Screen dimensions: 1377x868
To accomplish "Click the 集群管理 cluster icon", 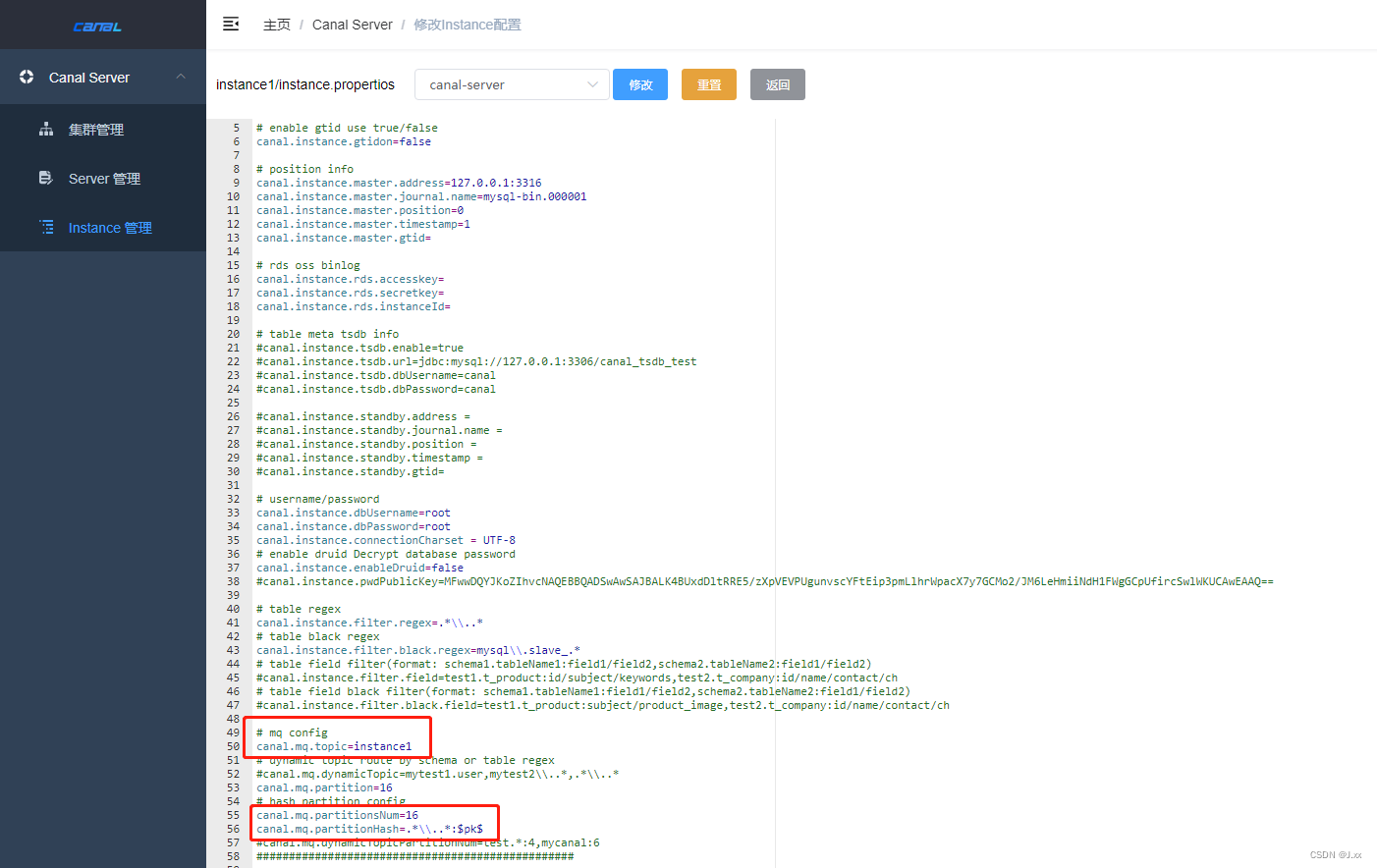I will (x=46, y=129).
